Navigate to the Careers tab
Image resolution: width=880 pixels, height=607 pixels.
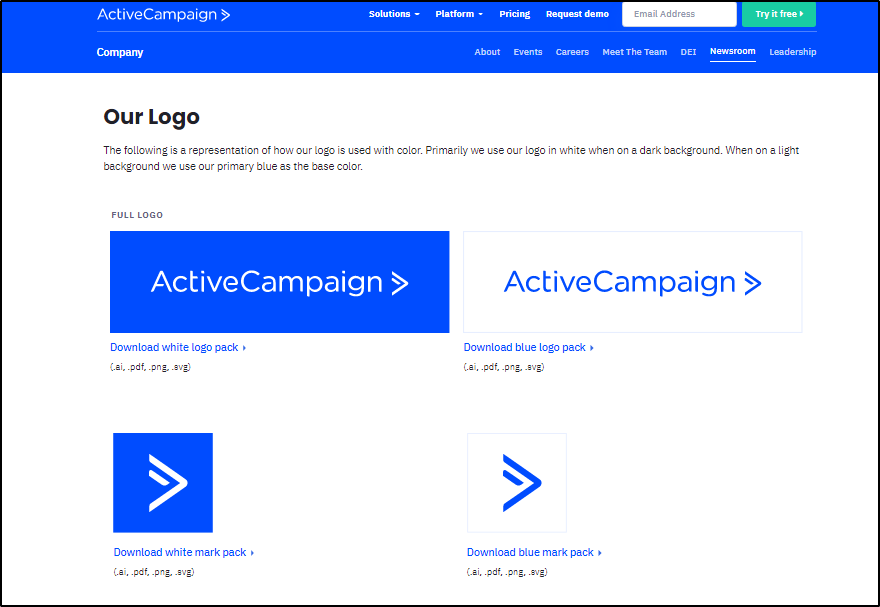(572, 52)
